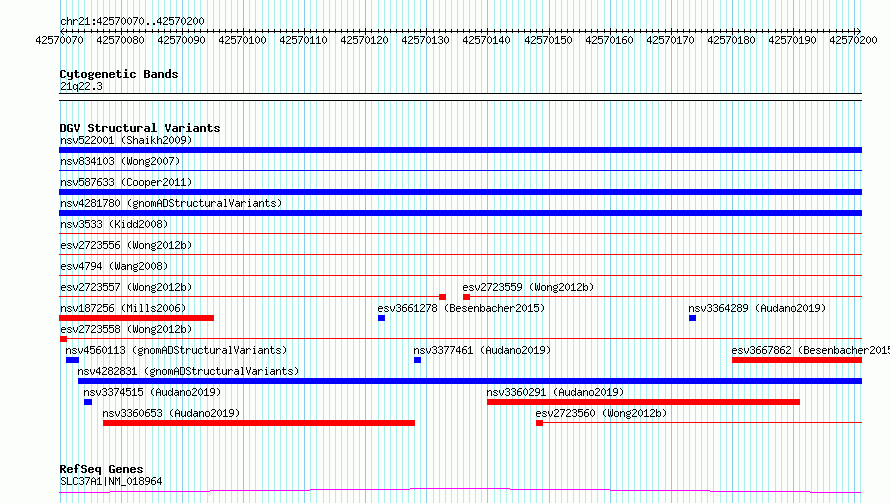This screenshot has height=503, width=890.
Task: Click the Cytogenetic Bands track title
Action: click(119, 74)
